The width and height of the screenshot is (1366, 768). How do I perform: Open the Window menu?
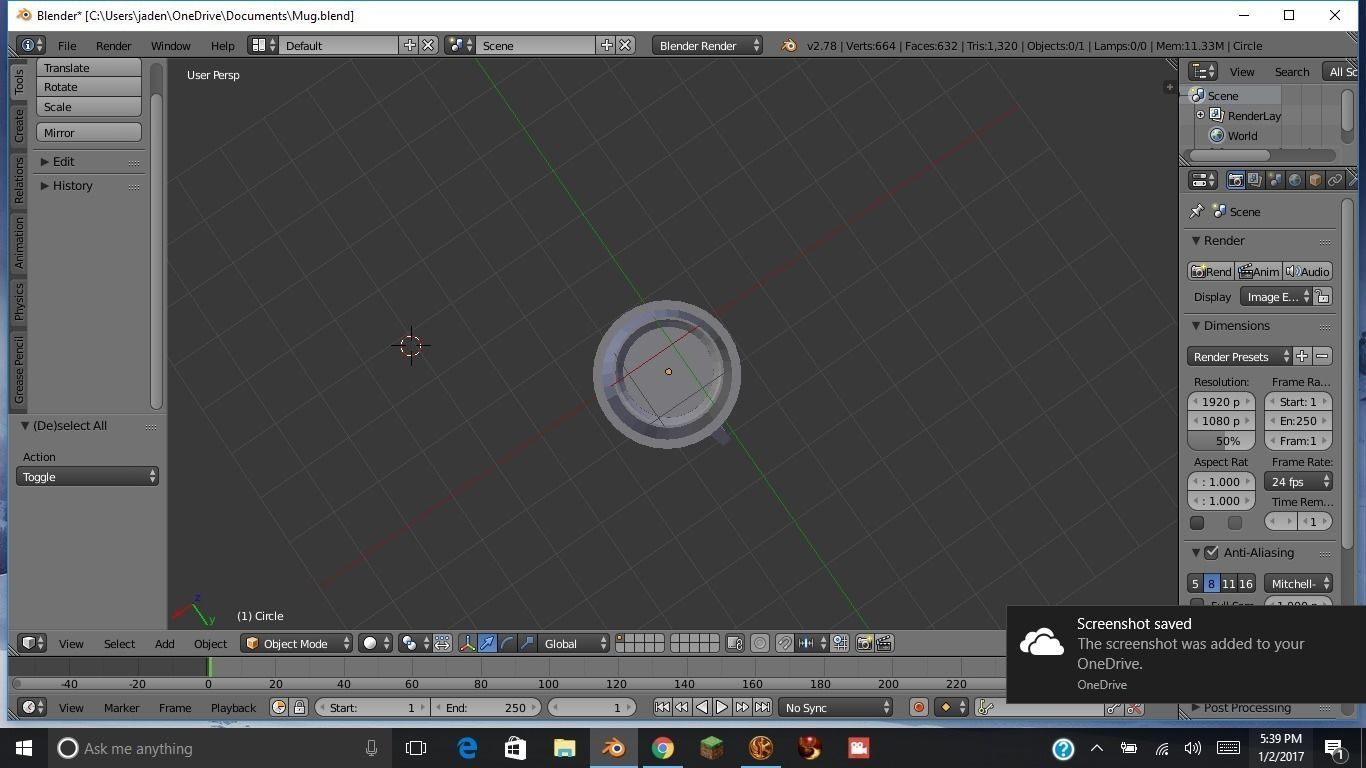click(170, 45)
